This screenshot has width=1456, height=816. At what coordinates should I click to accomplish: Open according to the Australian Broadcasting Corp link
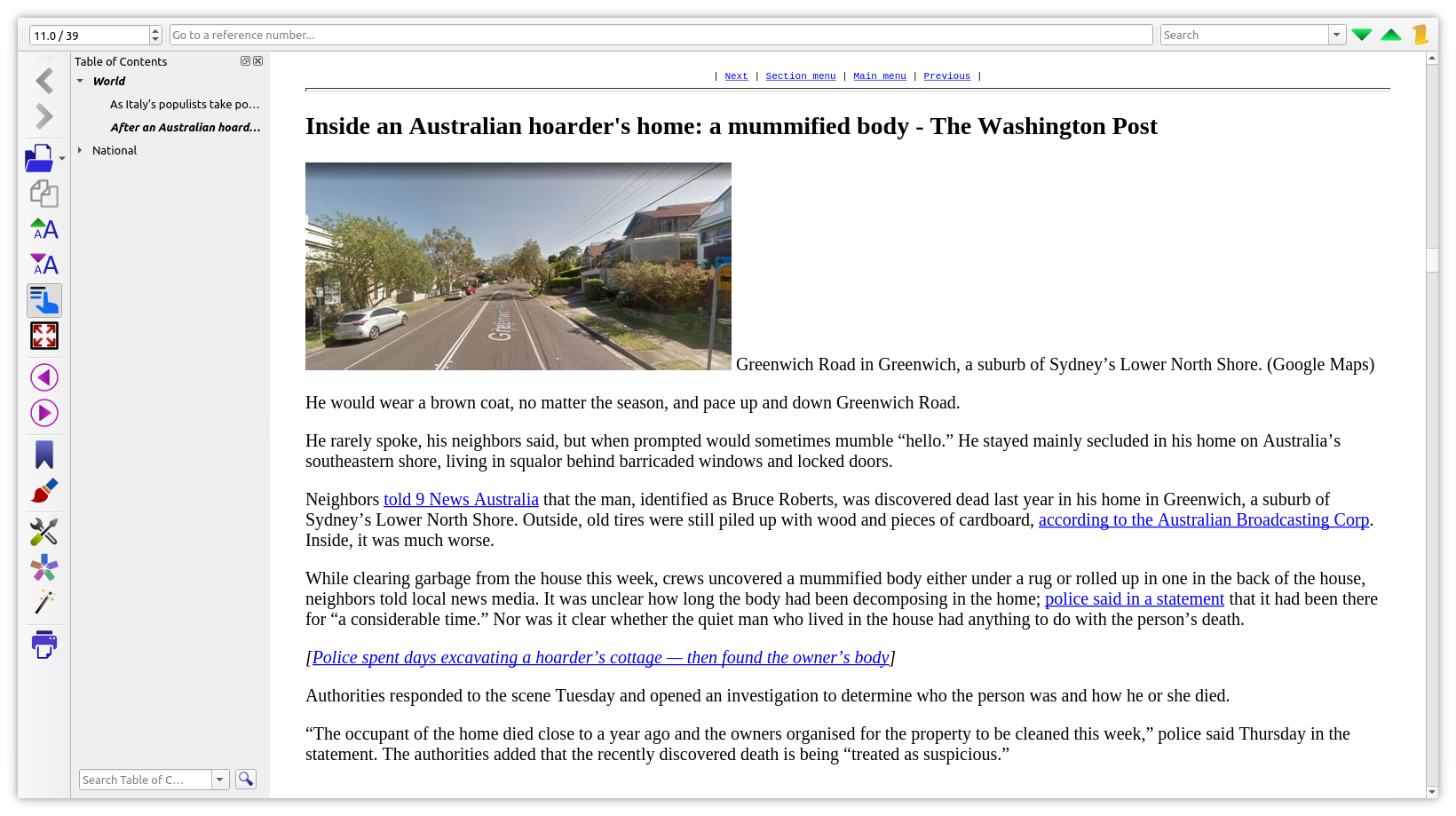point(1204,519)
